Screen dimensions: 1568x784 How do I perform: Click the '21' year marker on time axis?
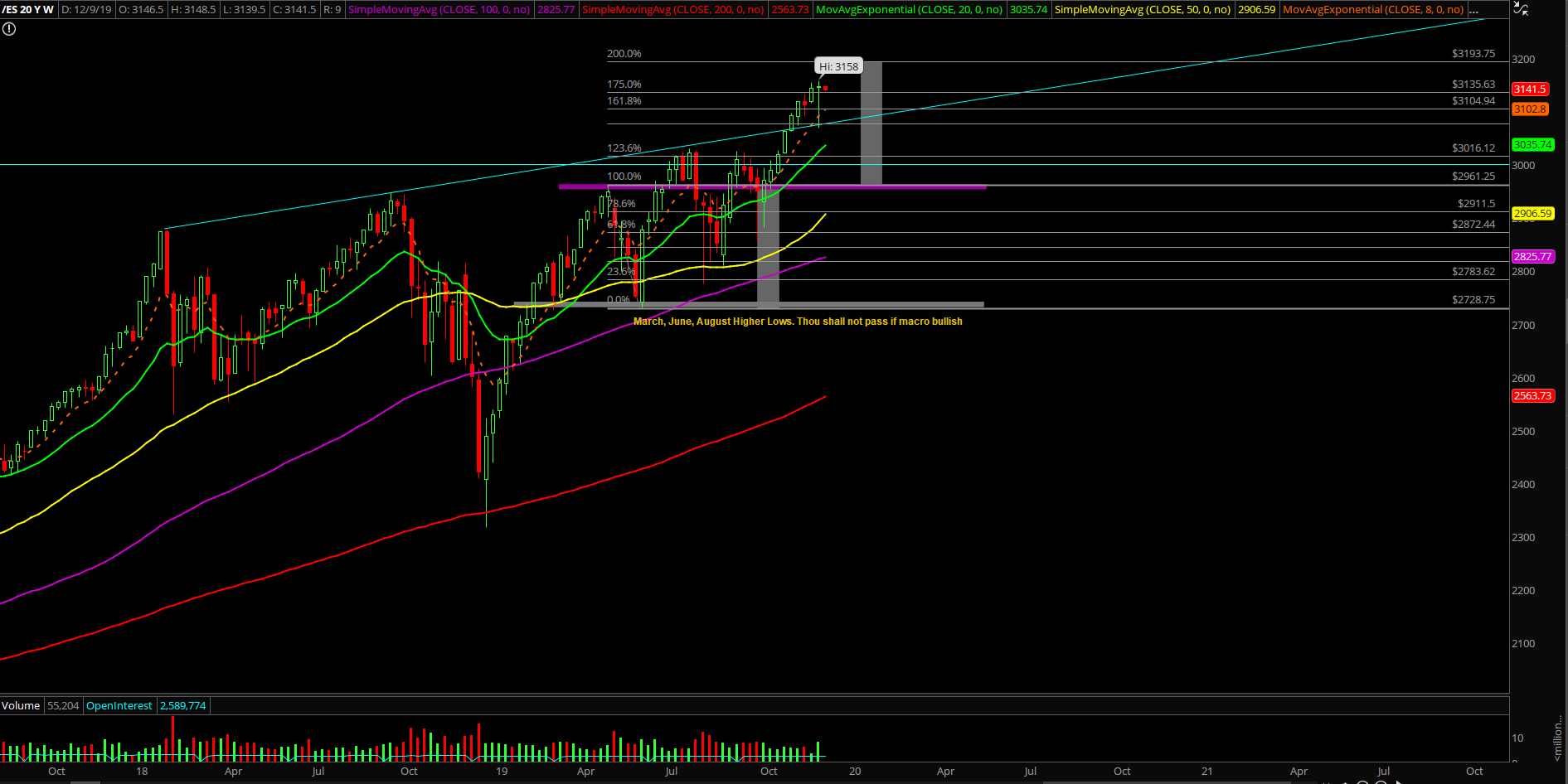[1207, 772]
